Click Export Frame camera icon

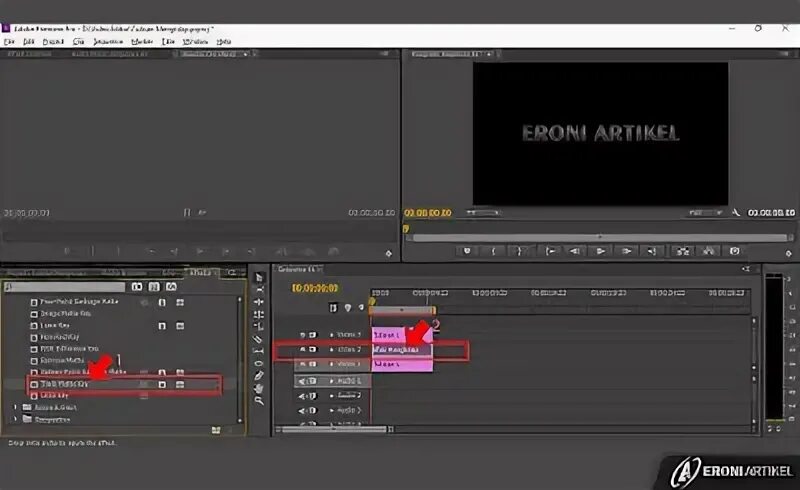pyautogui.click(x=734, y=251)
